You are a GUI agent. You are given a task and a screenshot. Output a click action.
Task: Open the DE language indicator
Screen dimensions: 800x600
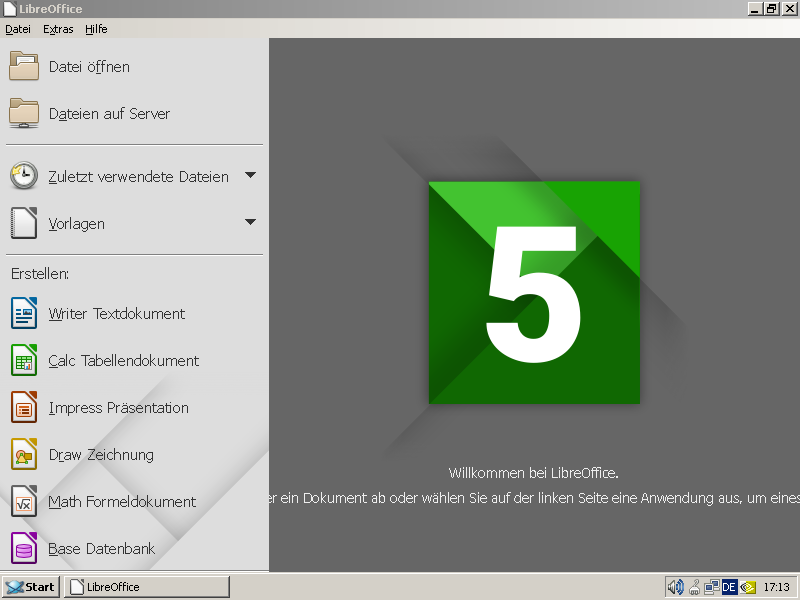click(729, 587)
